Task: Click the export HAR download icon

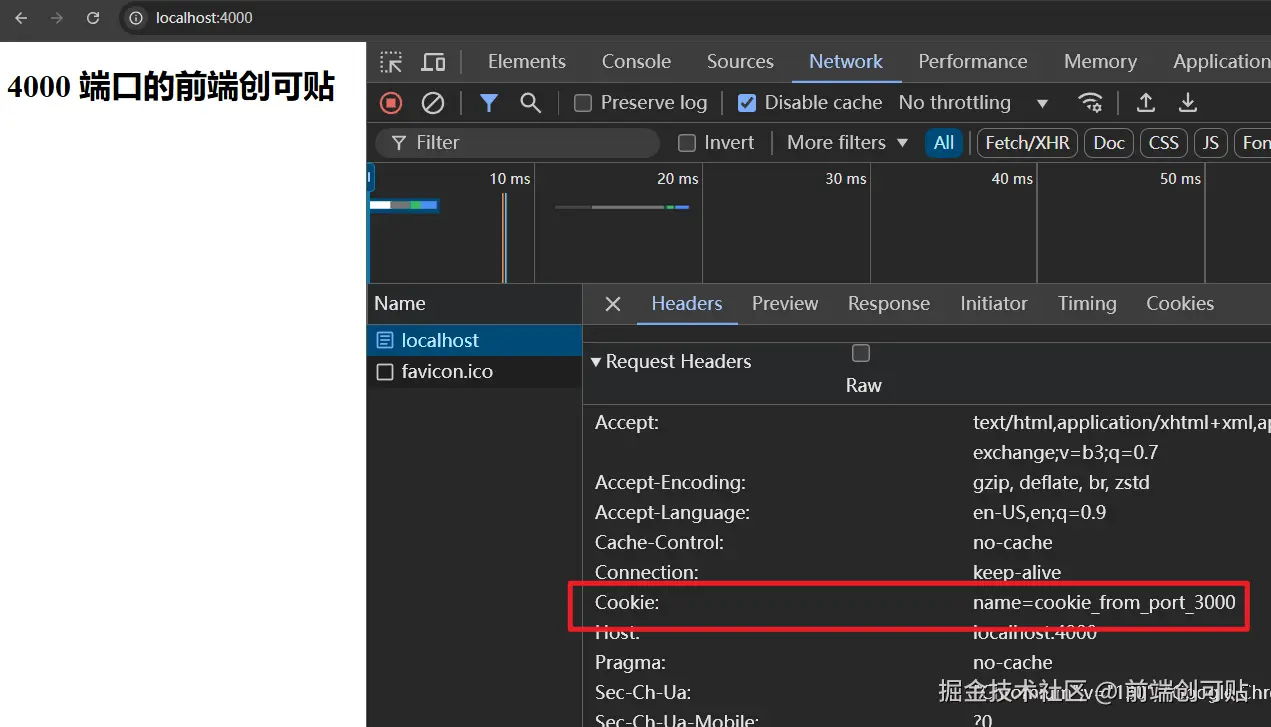Action: 1188,103
